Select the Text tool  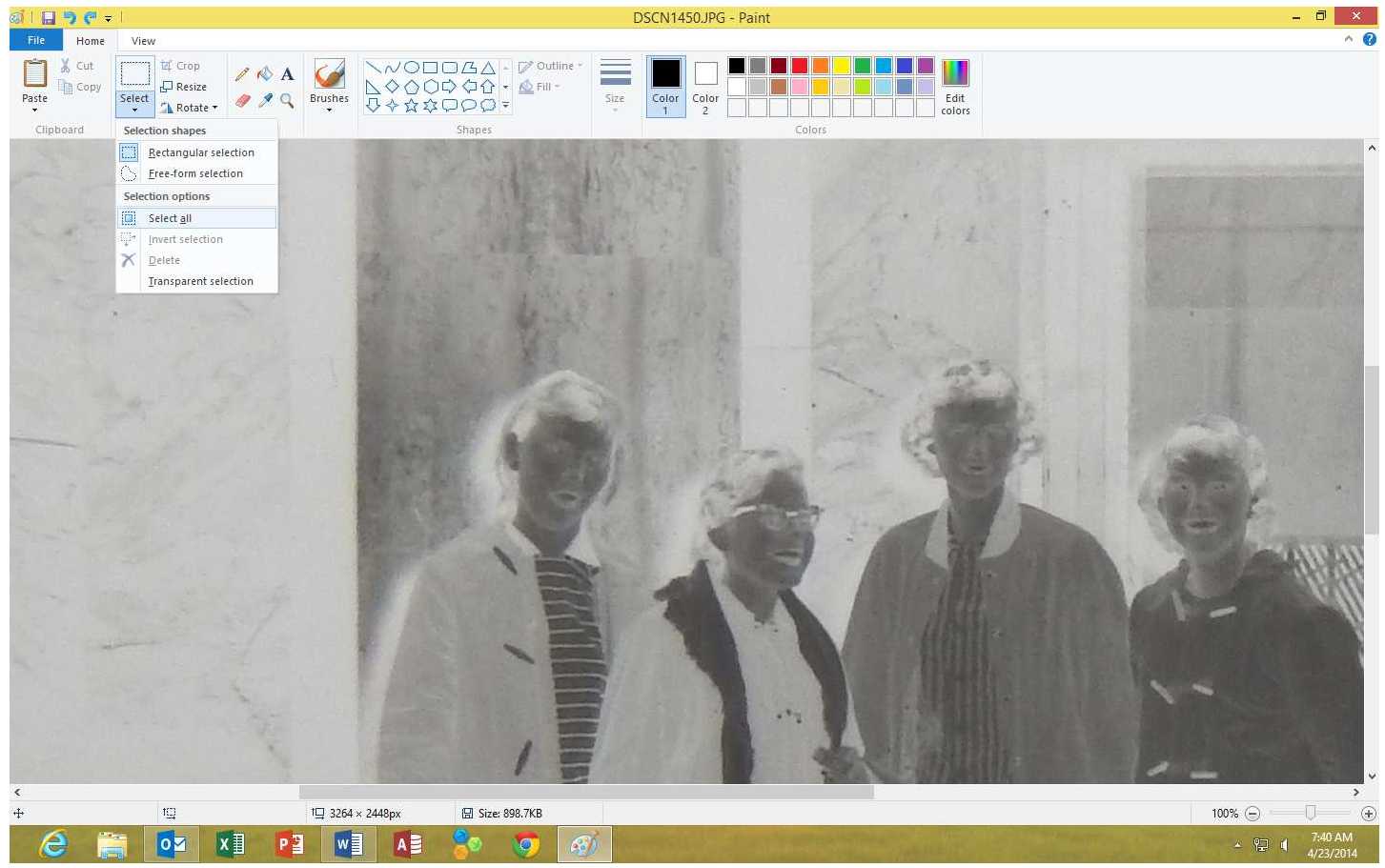287,74
